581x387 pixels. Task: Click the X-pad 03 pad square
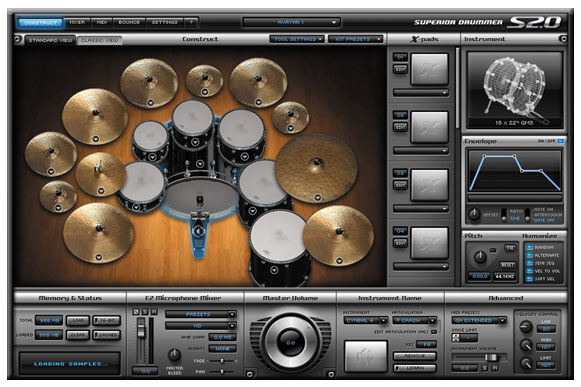pos(429,185)
